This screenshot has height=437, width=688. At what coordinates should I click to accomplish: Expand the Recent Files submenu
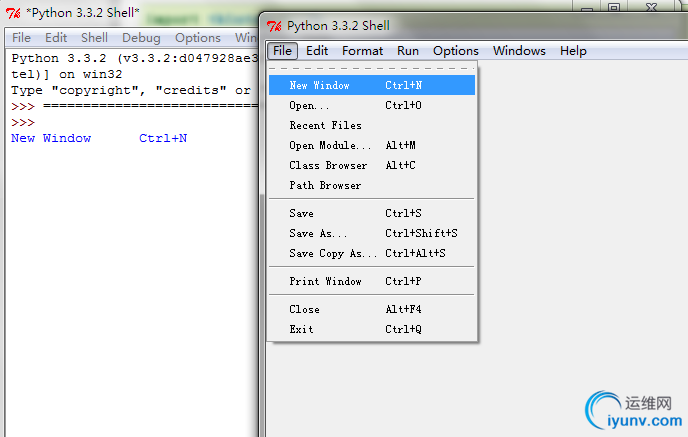372,125
